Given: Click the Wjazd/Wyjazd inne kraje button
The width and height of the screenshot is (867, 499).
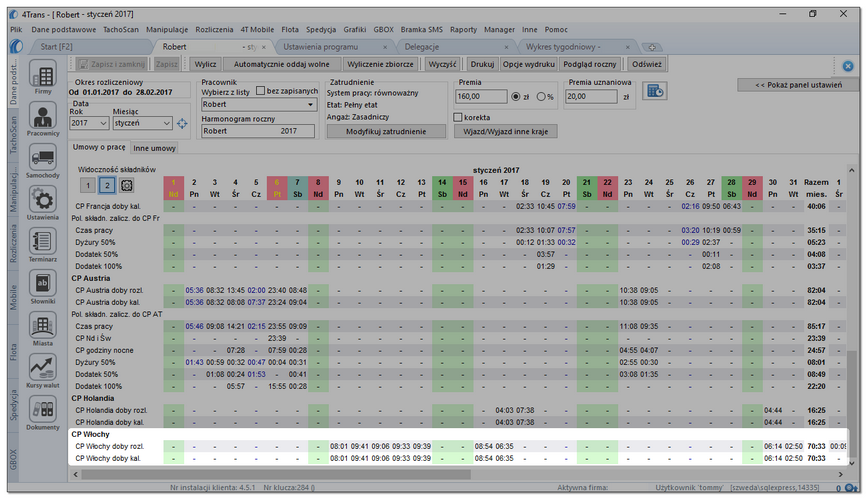Looking at the screenshot, I should (x=505, y=132).
